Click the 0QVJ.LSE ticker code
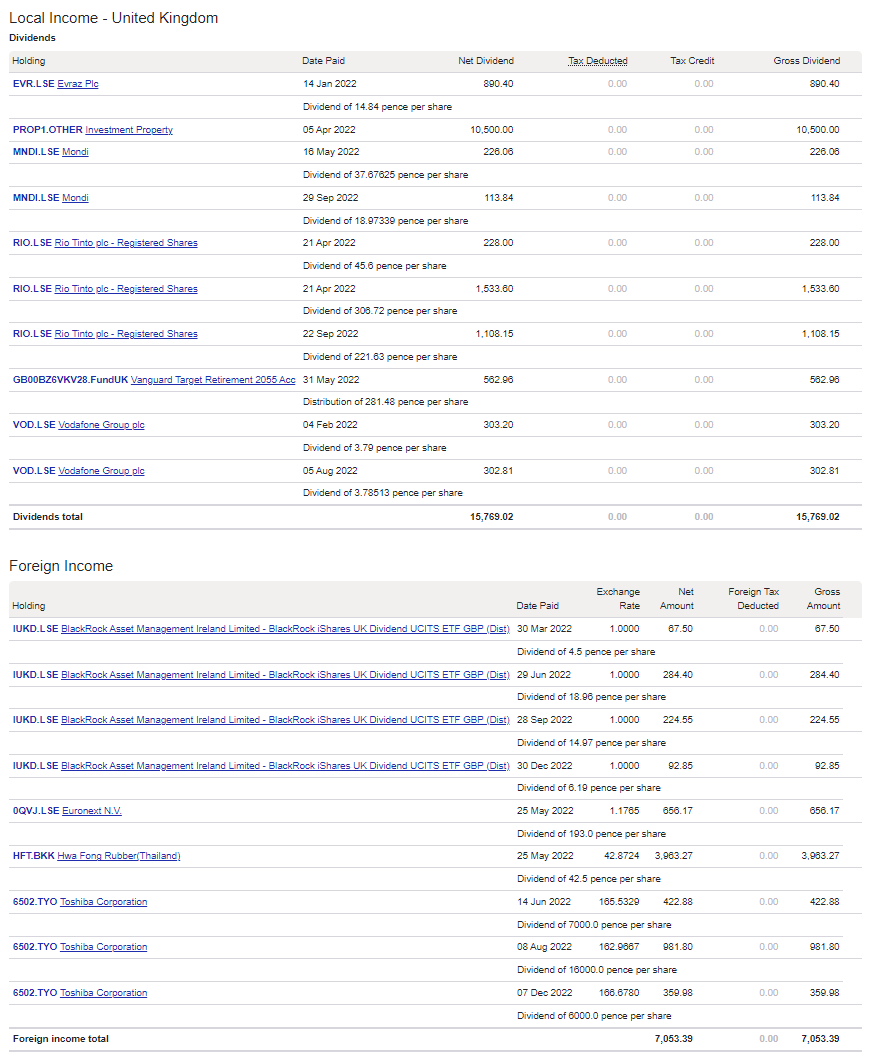The image size is (873, 1056). click(x=36, y=810)
